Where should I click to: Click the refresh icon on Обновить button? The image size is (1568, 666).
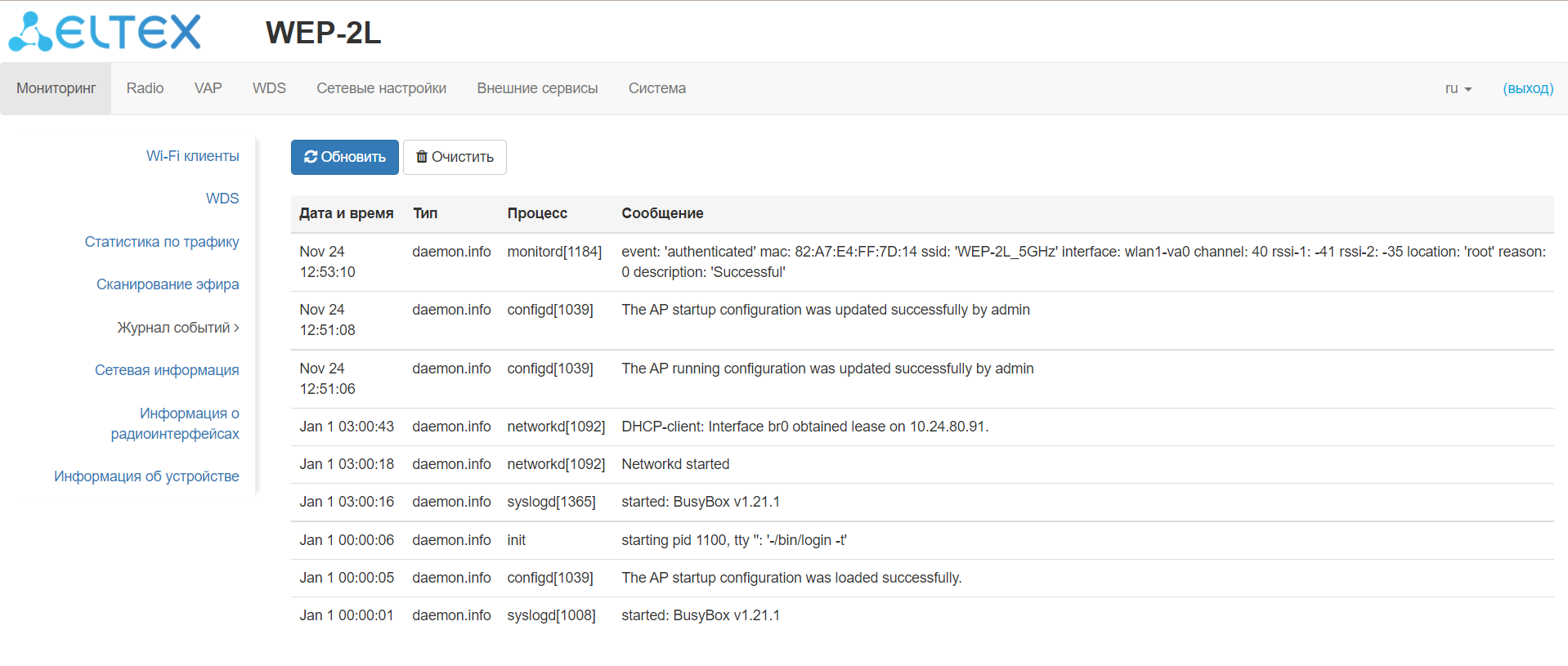tap(311, 157)
